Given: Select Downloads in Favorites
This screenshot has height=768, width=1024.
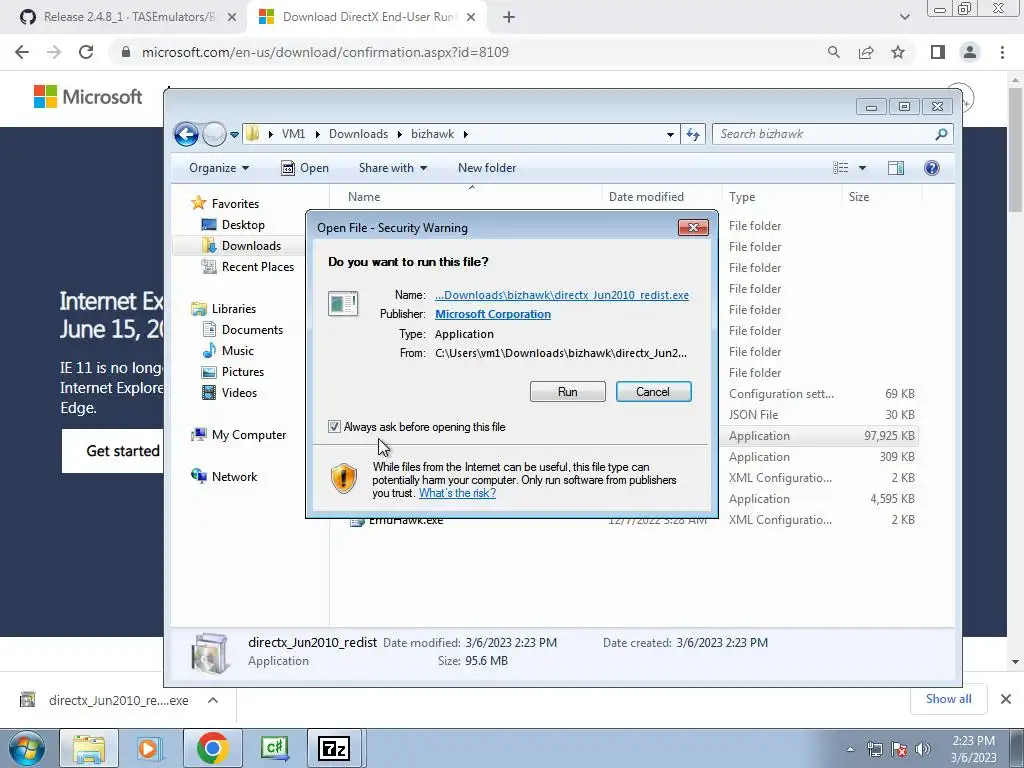Looking at the screenshot, I should 251,246.
